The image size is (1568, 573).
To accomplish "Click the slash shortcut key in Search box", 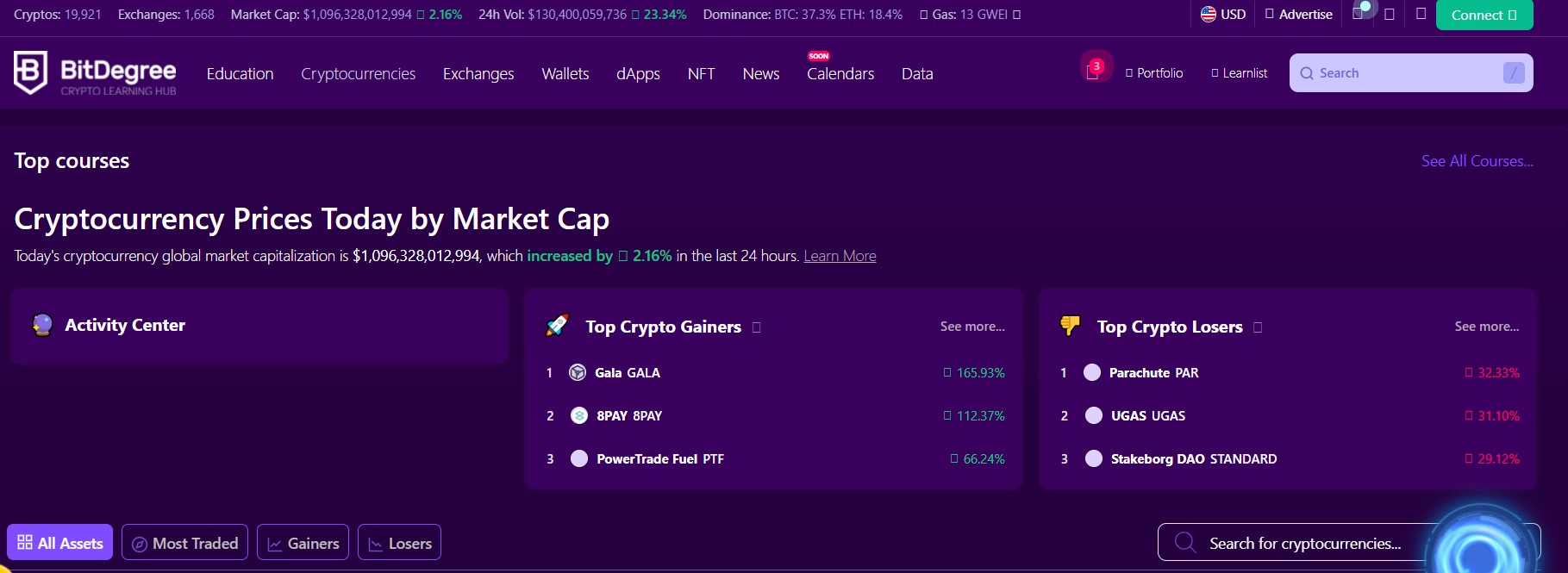I will pyautogui.click(x=1514, y=73).
